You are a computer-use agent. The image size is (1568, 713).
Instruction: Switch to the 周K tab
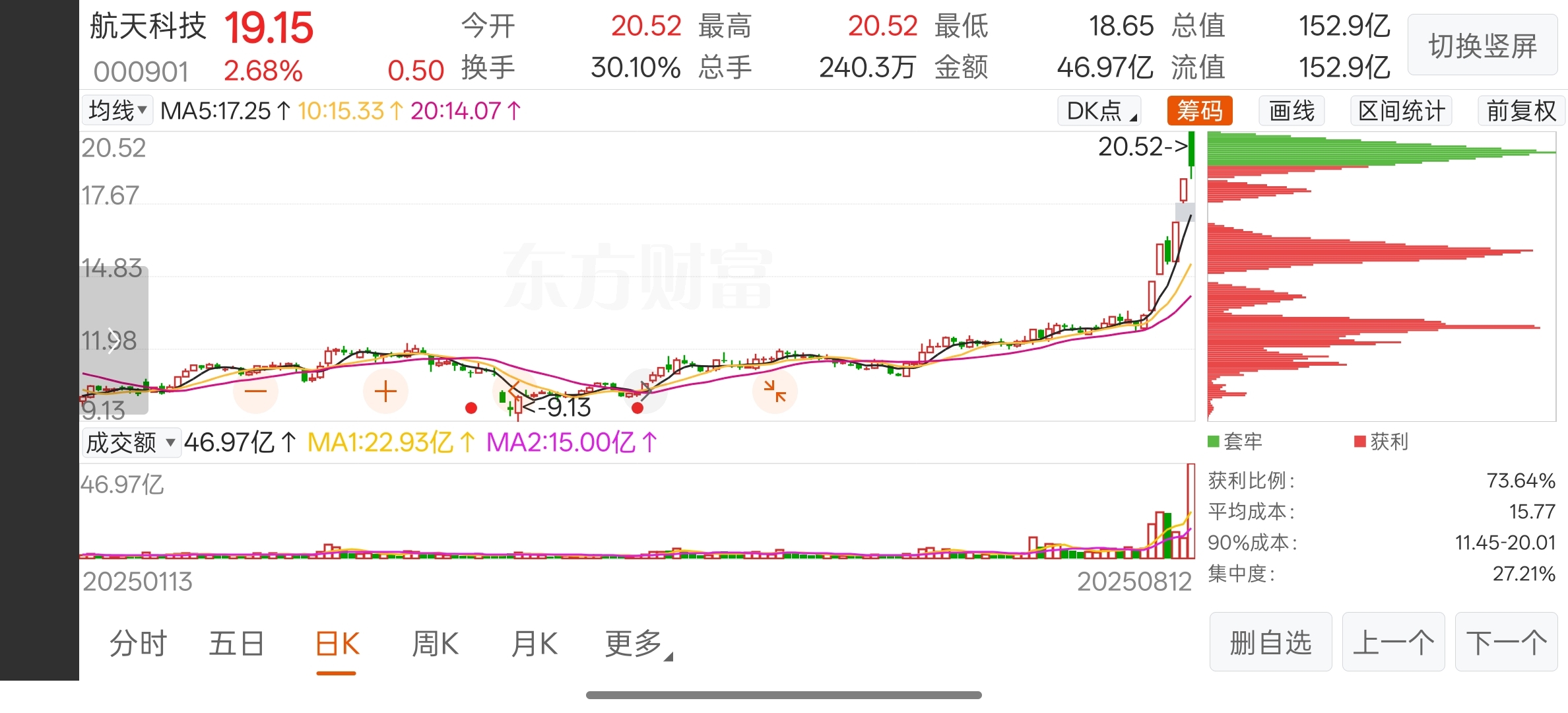(x=435, y=644)
